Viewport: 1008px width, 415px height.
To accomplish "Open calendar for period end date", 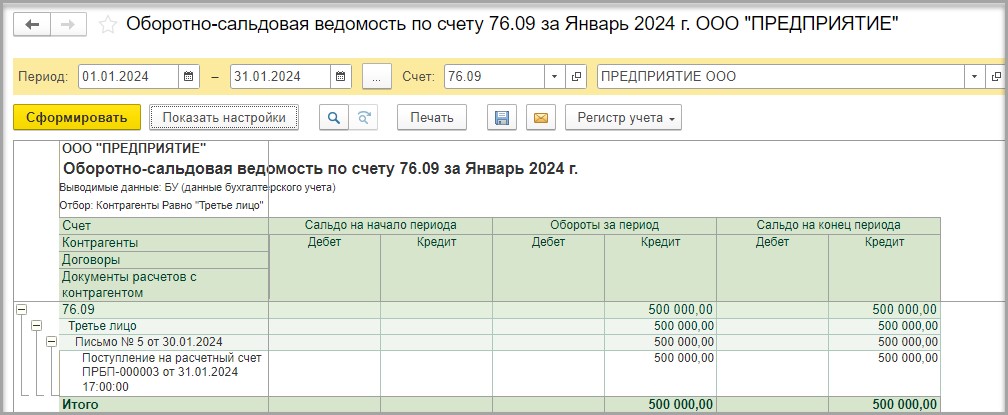I will [x=341, y=77].
